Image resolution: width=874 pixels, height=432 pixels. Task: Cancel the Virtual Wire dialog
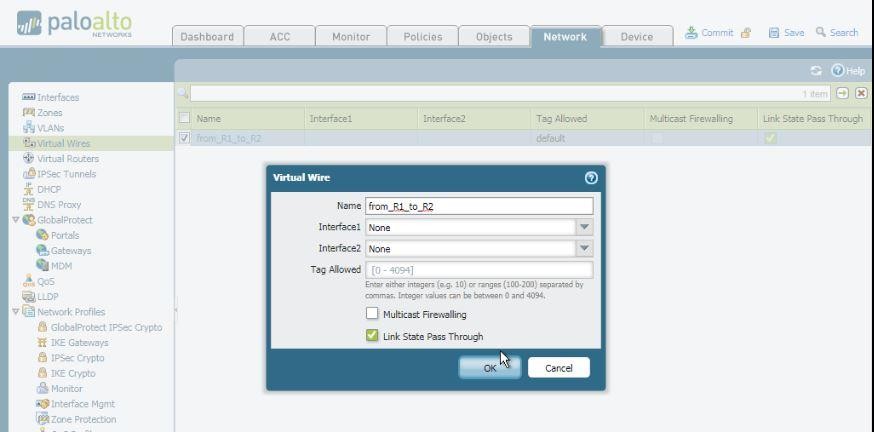pos(558,367)
